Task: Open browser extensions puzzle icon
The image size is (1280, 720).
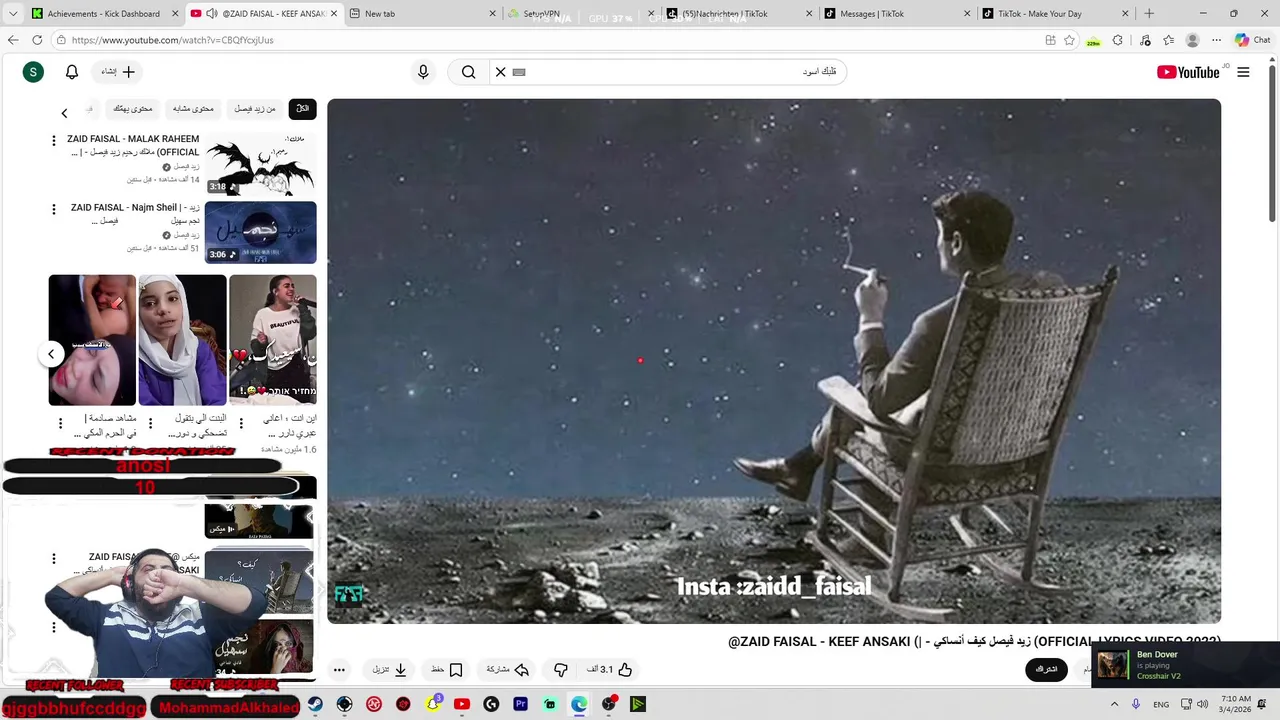Action: [x=1118, y=40]
